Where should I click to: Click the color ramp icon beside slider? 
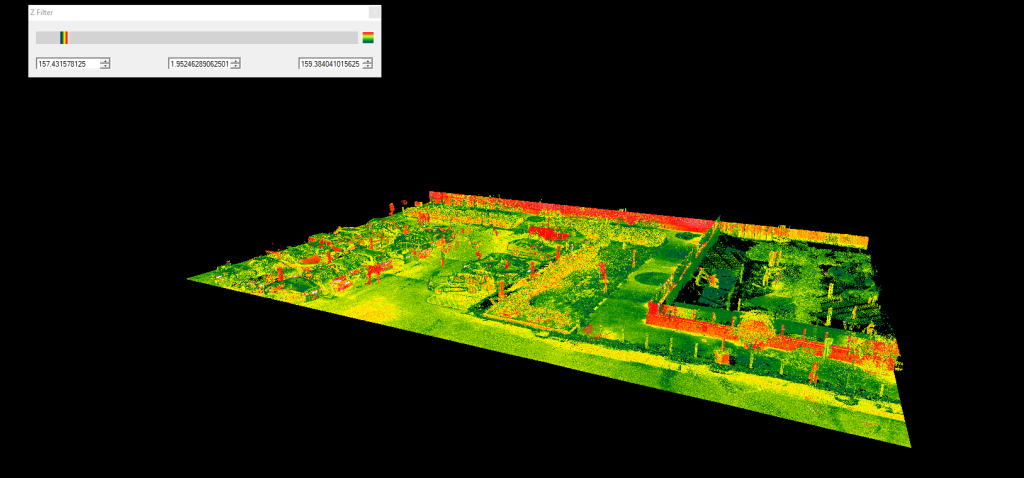[x=368, y=38]
